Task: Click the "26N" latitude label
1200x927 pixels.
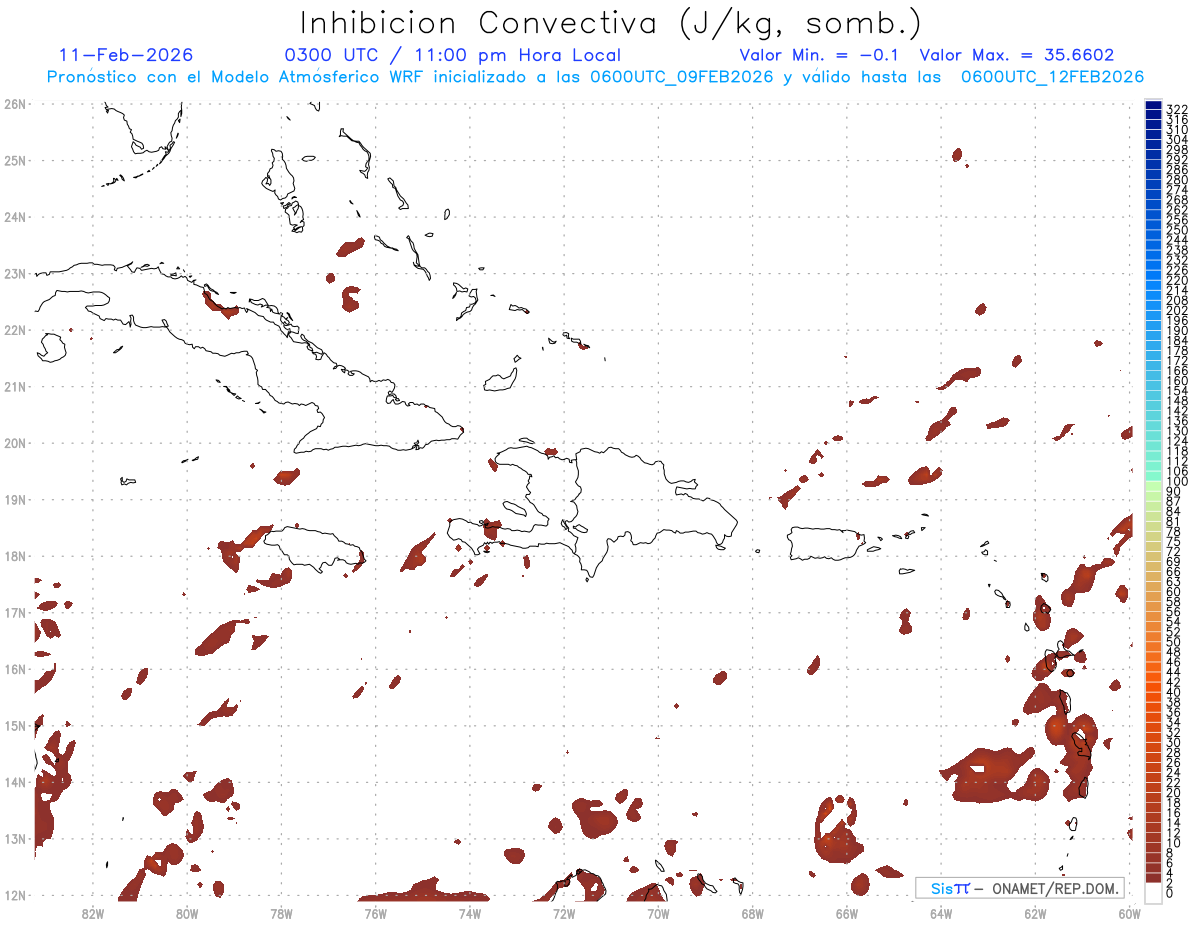Action: [15, 104]
